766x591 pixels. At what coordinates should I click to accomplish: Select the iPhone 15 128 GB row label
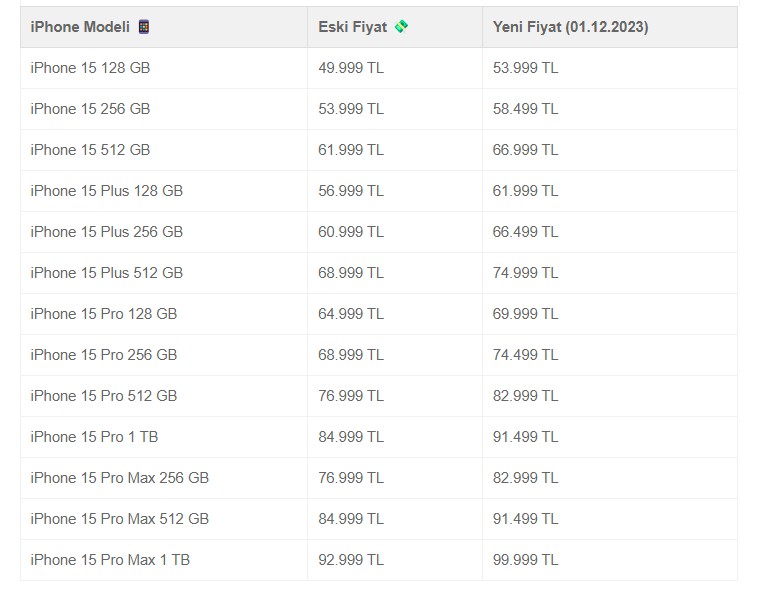[x=90, y=68]
